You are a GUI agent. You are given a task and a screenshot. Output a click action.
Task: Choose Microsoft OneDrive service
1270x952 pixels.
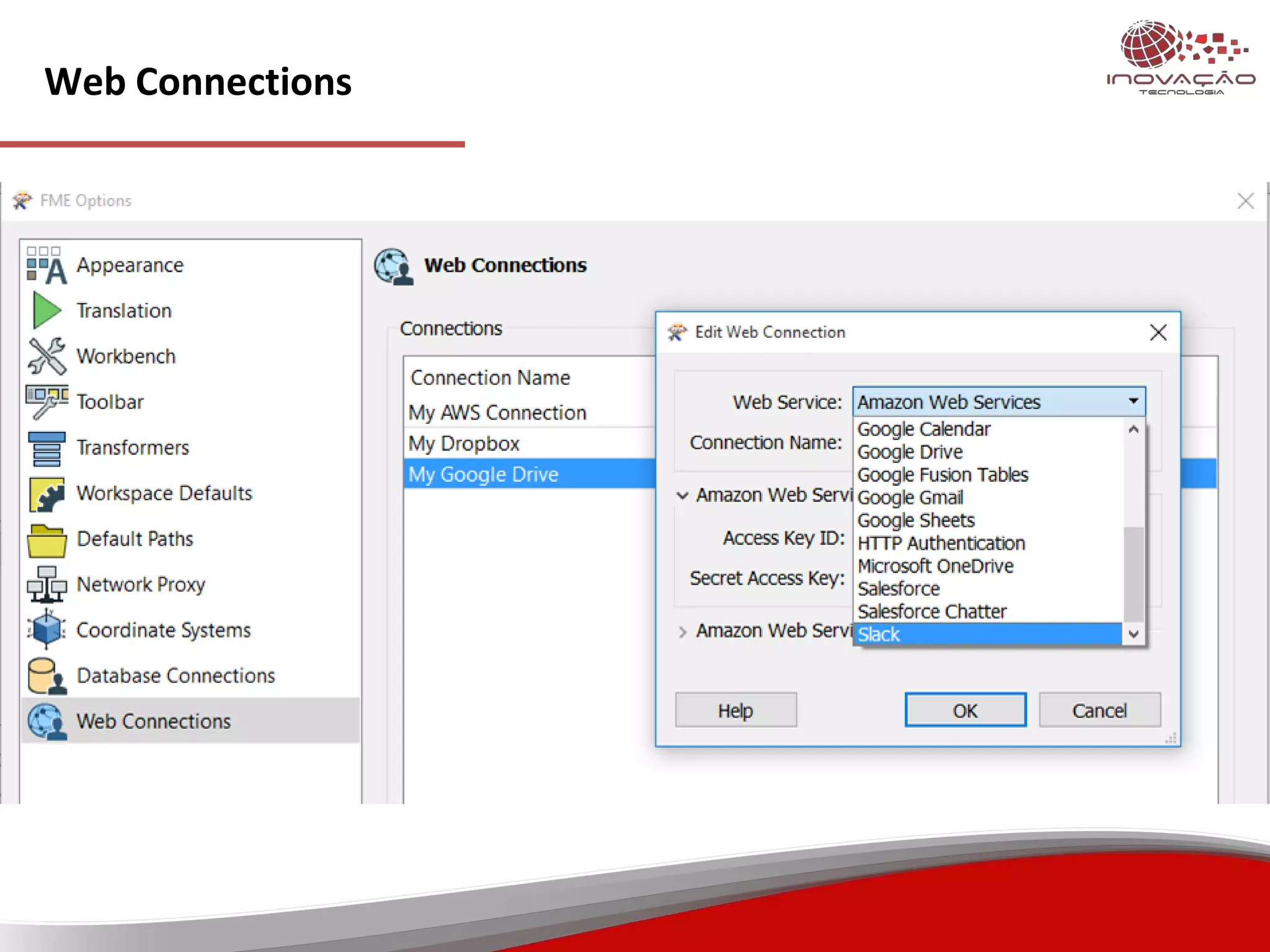pos(988,566)
